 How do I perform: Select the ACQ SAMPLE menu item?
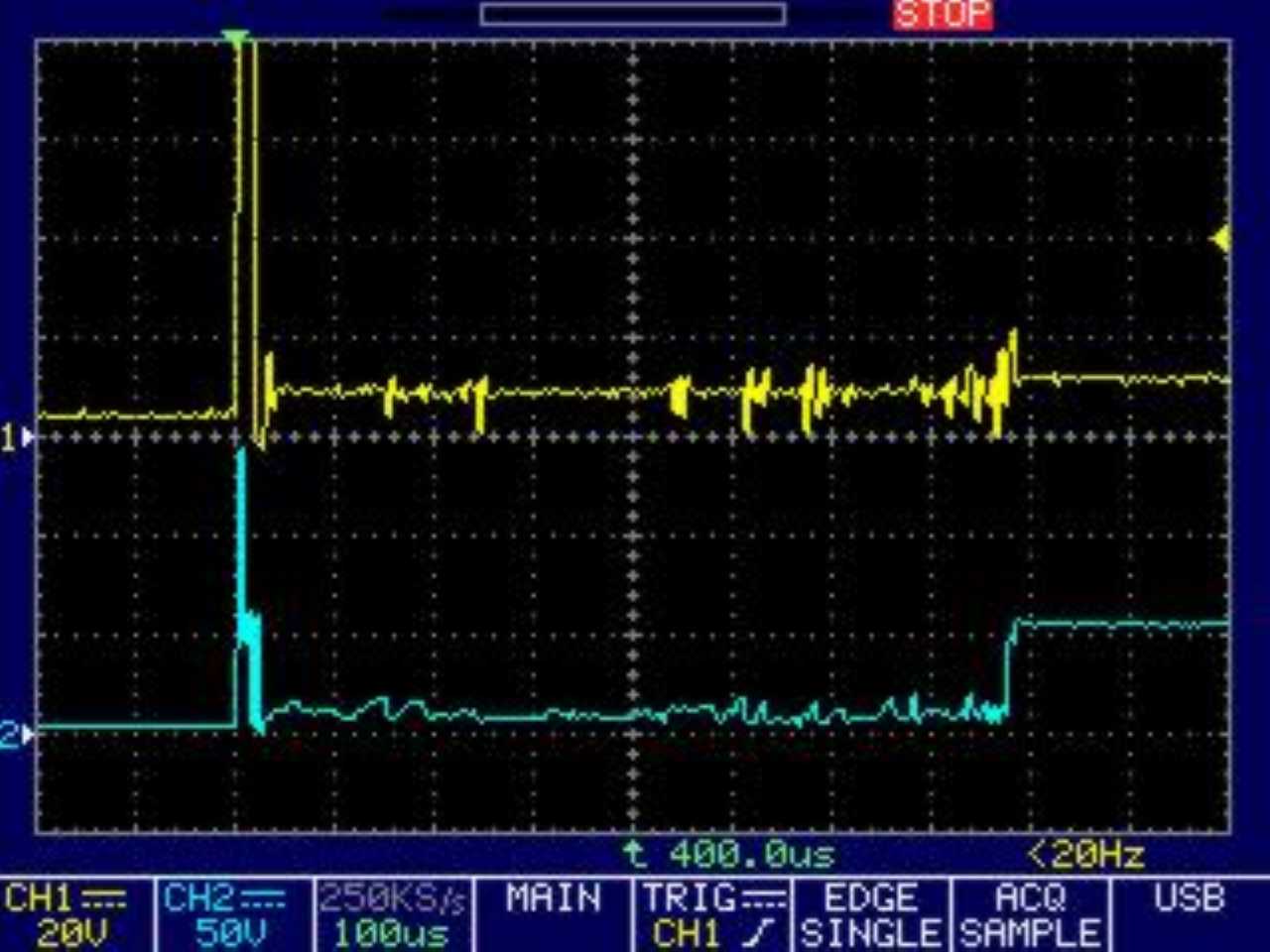coord(1030,915)
